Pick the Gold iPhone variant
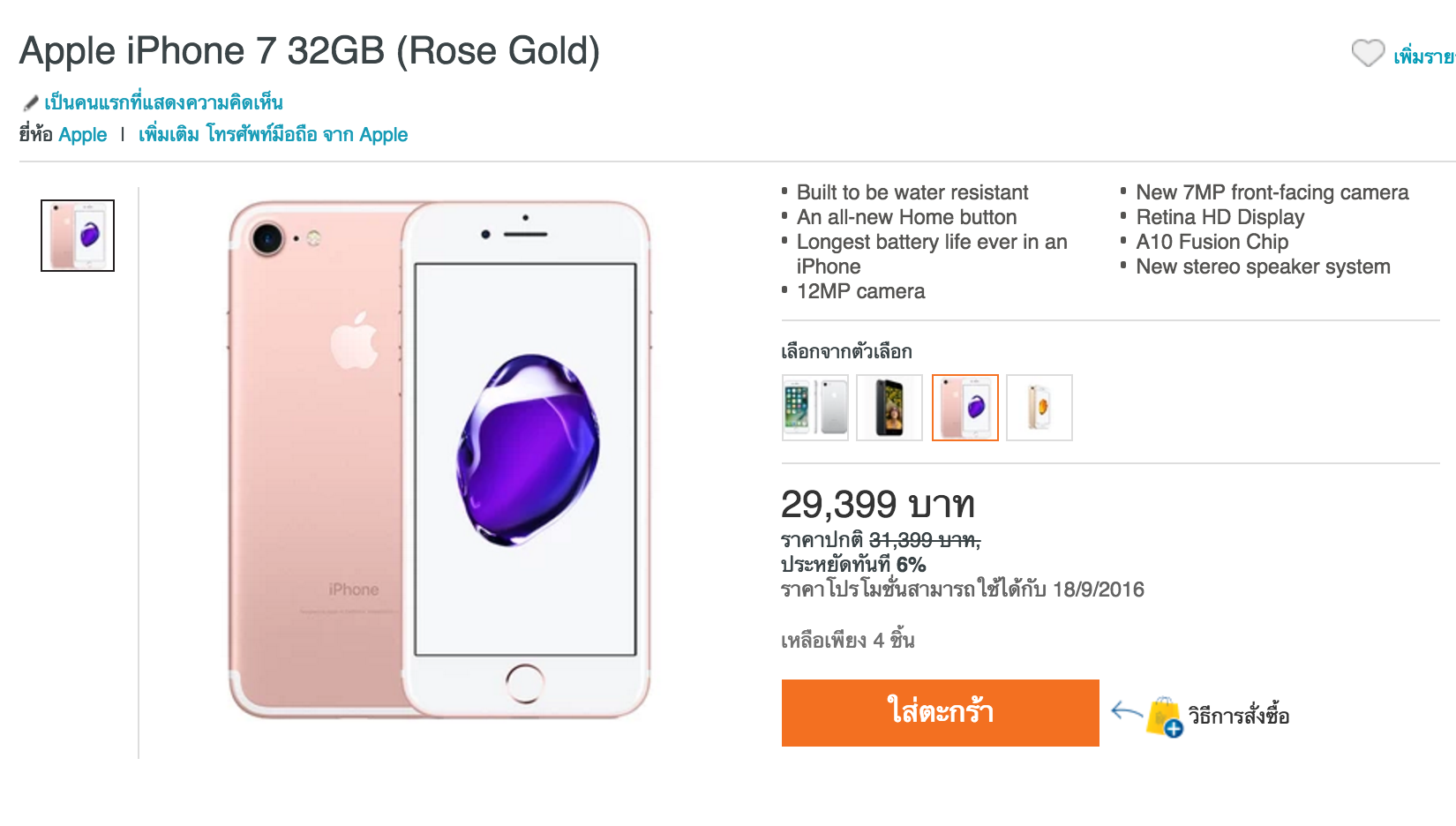The width and height of the screenshot is (1456, 826). (x=1039, y=408)
